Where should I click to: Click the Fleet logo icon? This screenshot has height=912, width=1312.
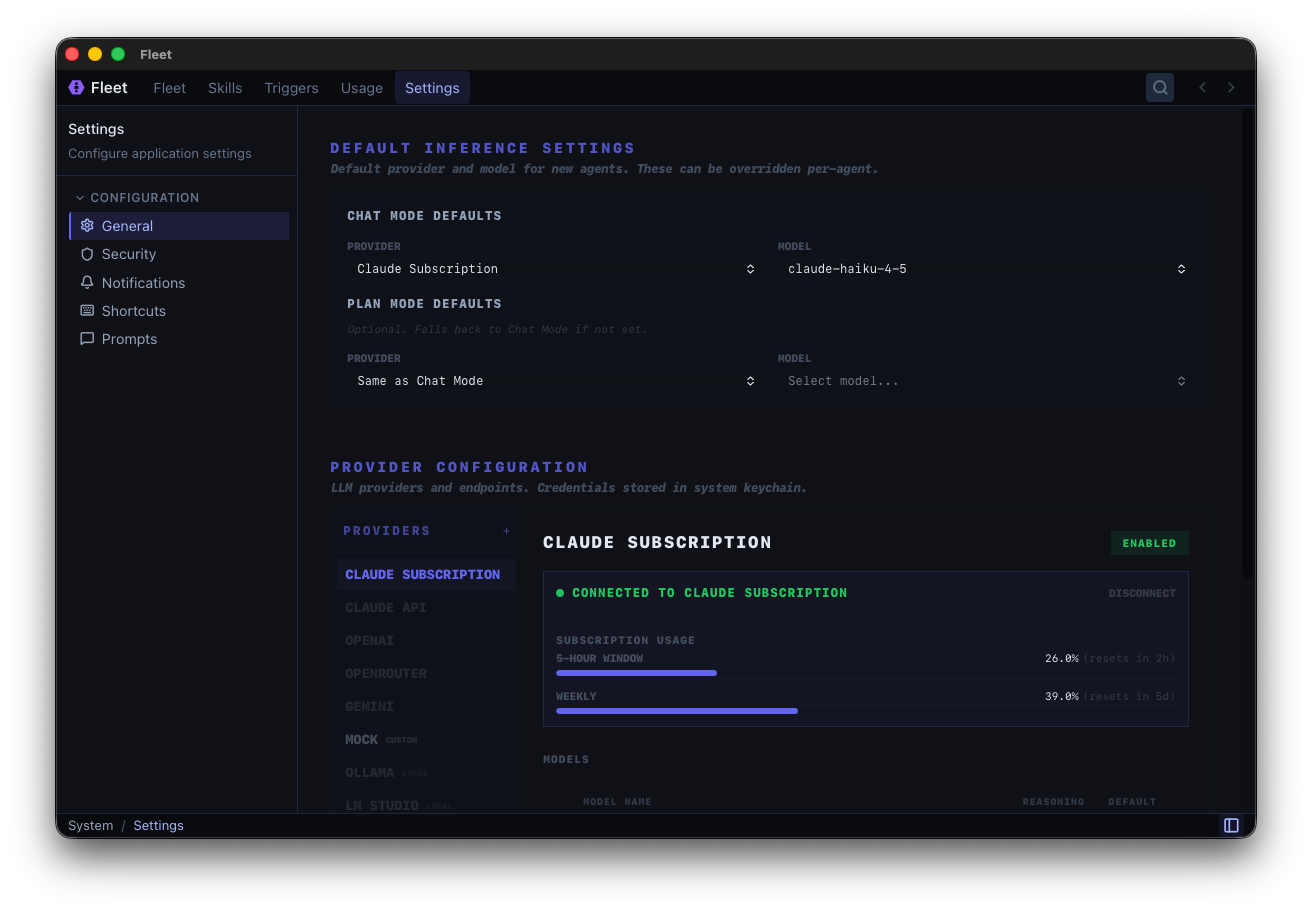pos(76,87)
